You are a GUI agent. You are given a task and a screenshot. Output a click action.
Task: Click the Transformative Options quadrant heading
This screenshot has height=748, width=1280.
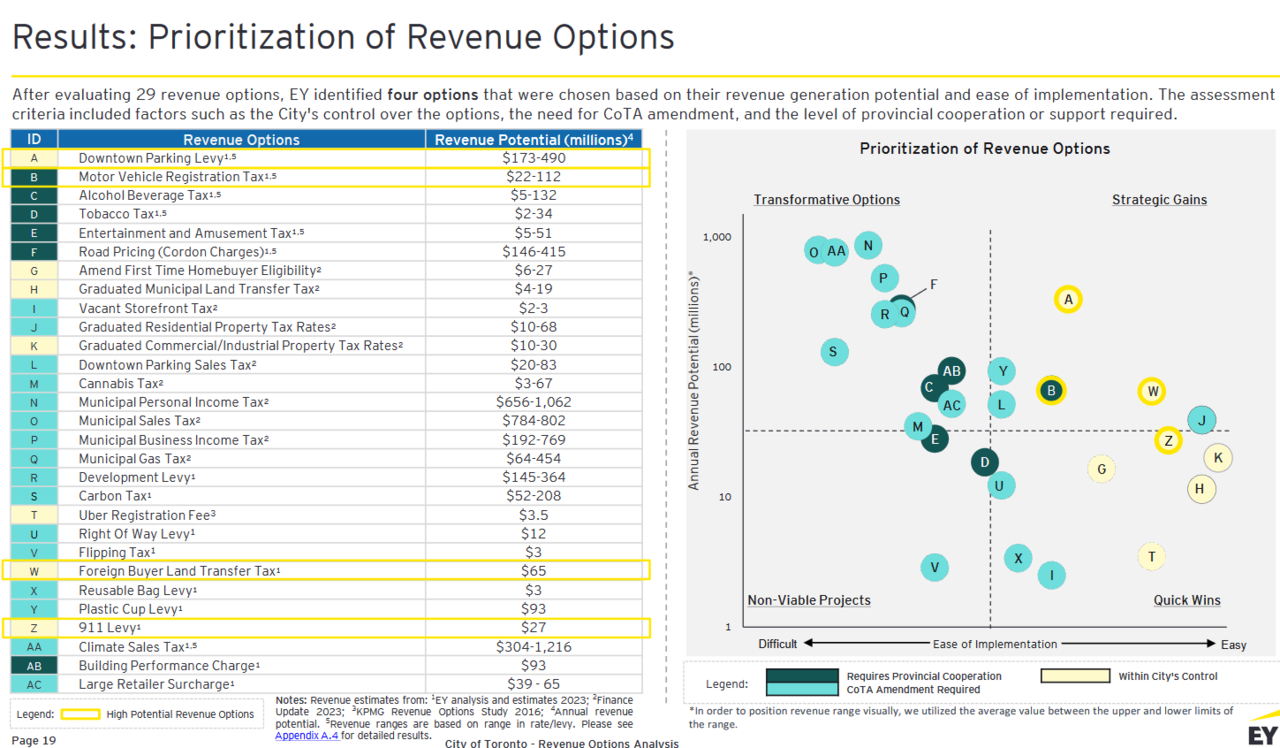pyautogui.click(x=826, y=200)
